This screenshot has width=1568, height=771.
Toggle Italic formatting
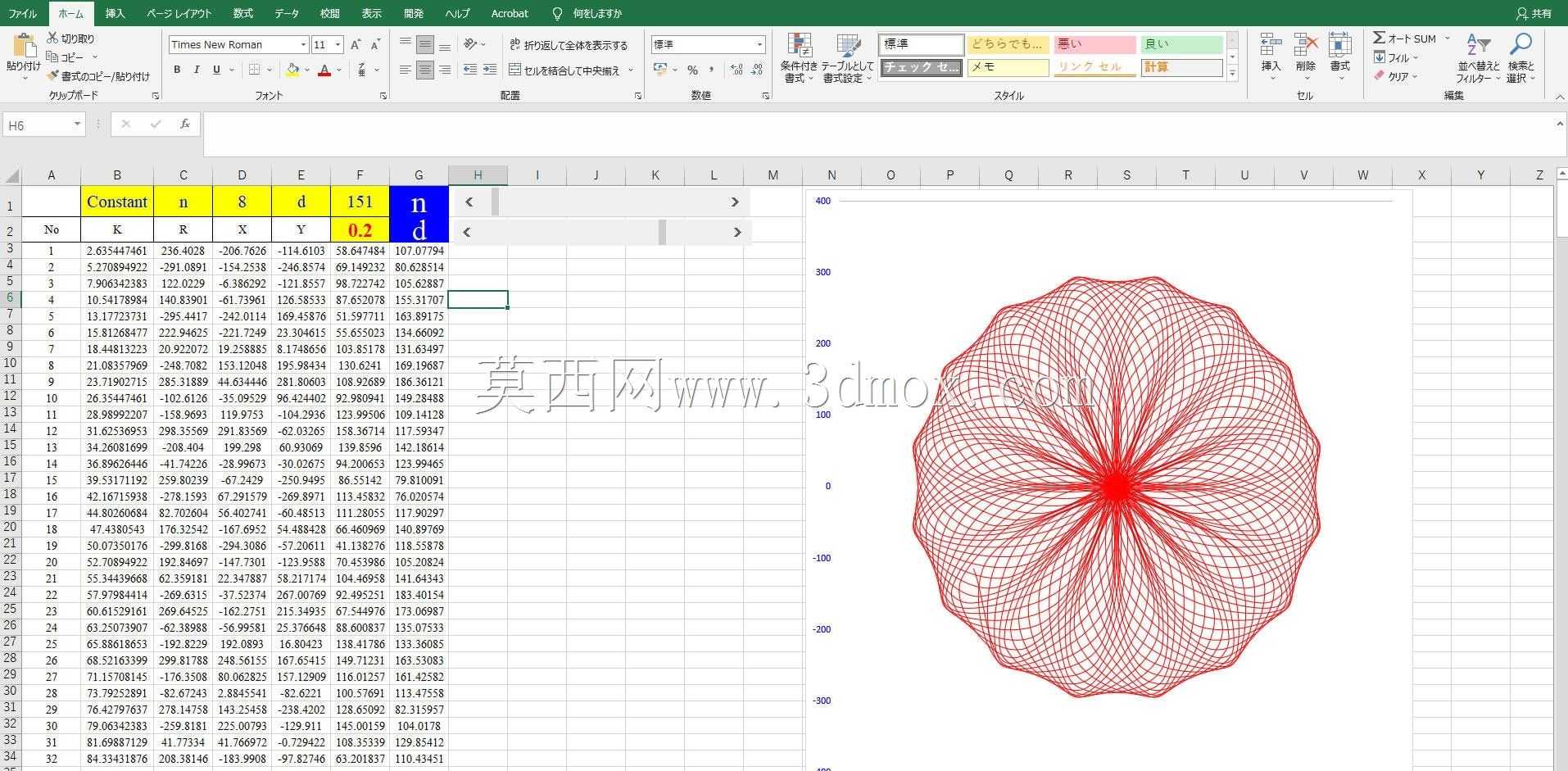tap(197, 70)
